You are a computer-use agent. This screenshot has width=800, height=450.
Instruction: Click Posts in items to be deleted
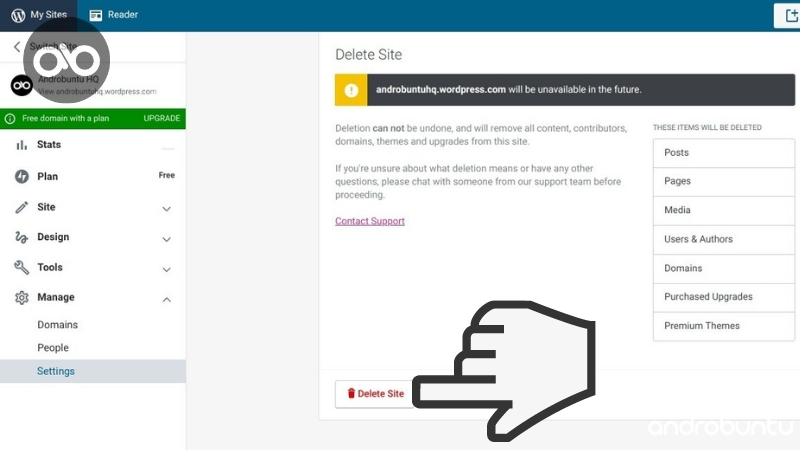pos(723,153)
